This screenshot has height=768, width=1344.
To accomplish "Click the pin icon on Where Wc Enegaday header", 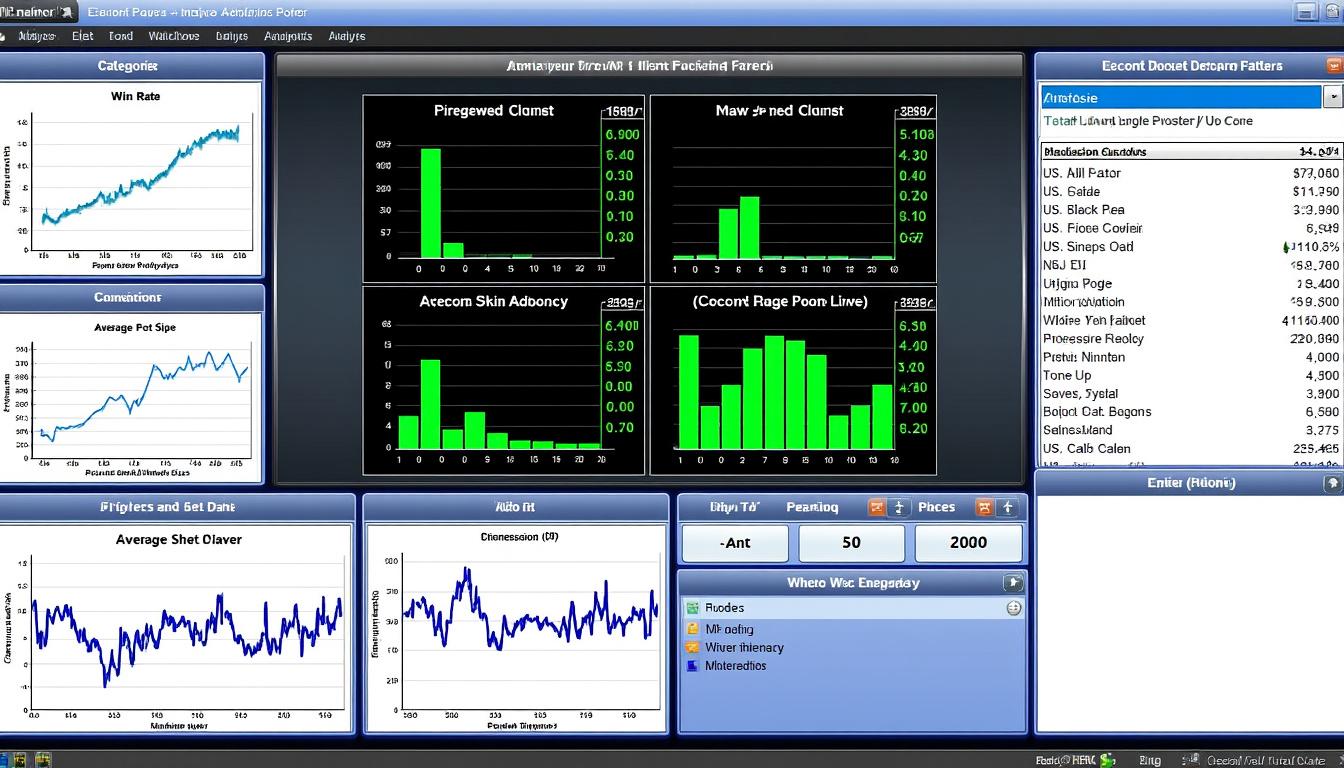I will click(1013, 583).
